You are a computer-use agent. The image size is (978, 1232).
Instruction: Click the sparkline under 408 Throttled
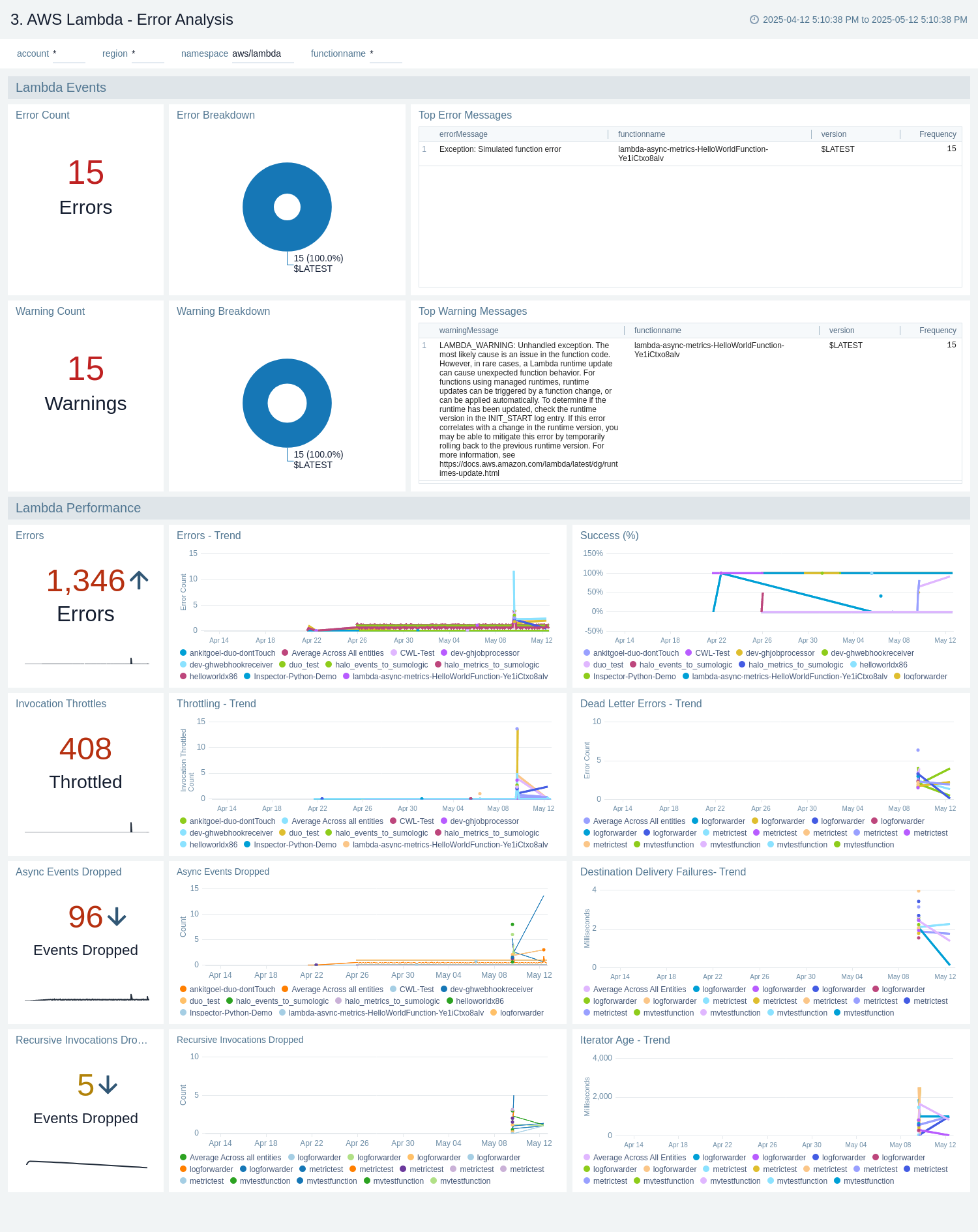pos(87,828)
